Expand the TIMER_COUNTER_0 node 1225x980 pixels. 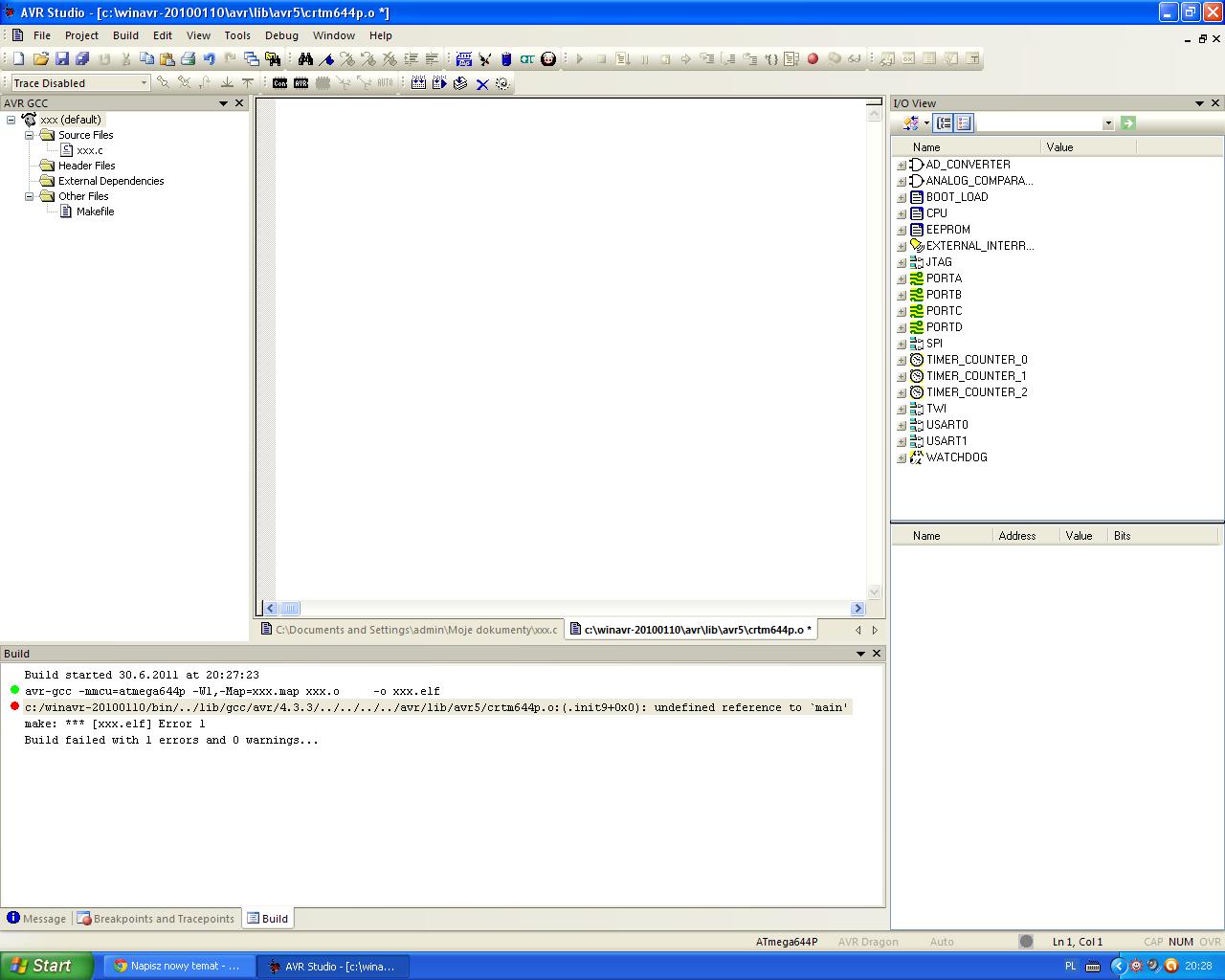[901, 361]
